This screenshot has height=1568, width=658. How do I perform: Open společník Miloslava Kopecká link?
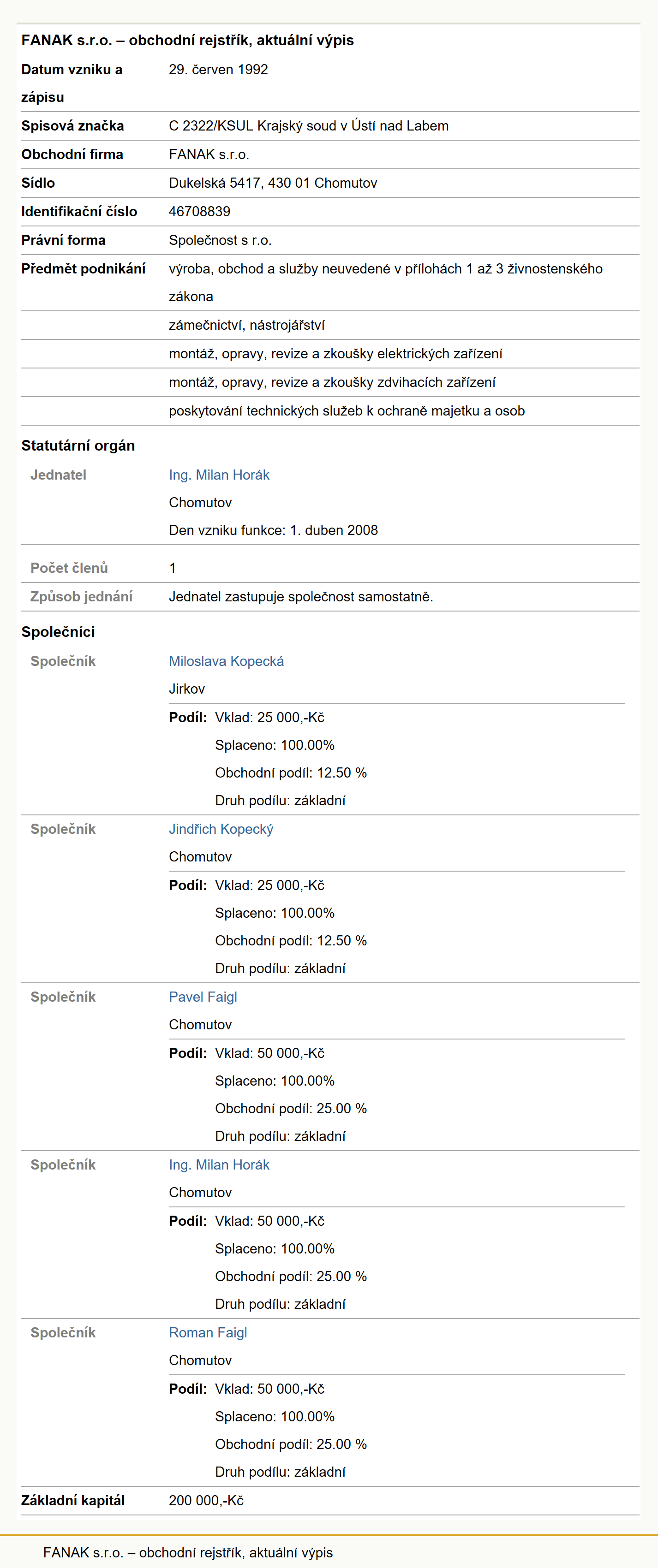pyautogui.click(x=226, y=661)
